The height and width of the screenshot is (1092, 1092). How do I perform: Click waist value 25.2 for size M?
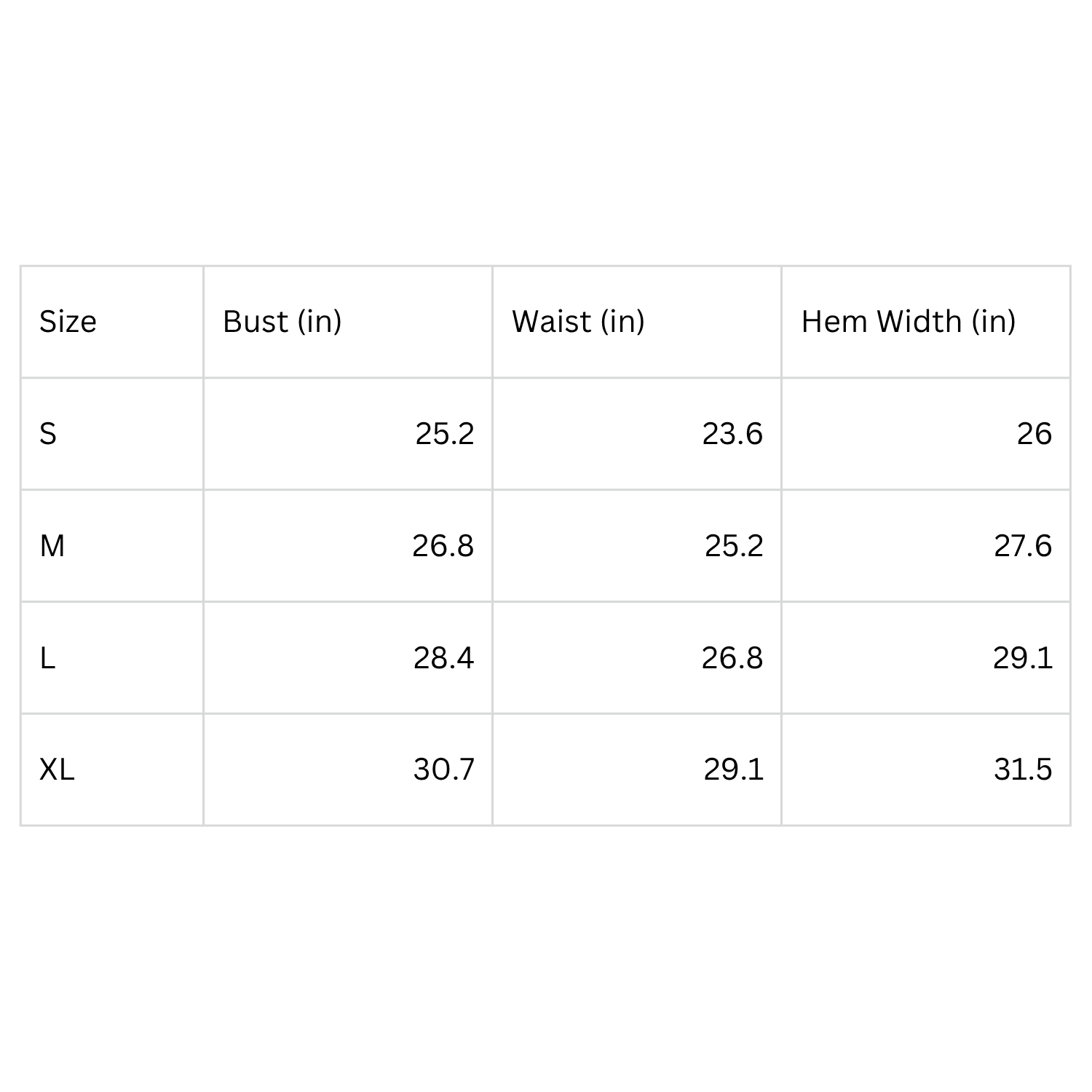click(734, 546)
